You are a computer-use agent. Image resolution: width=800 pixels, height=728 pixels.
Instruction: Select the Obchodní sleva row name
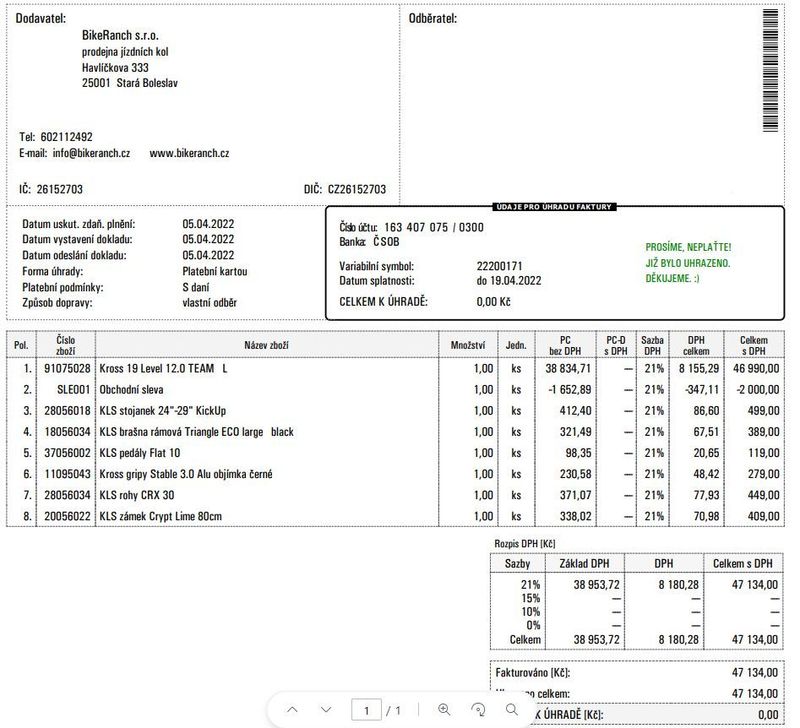coord(132,390)
